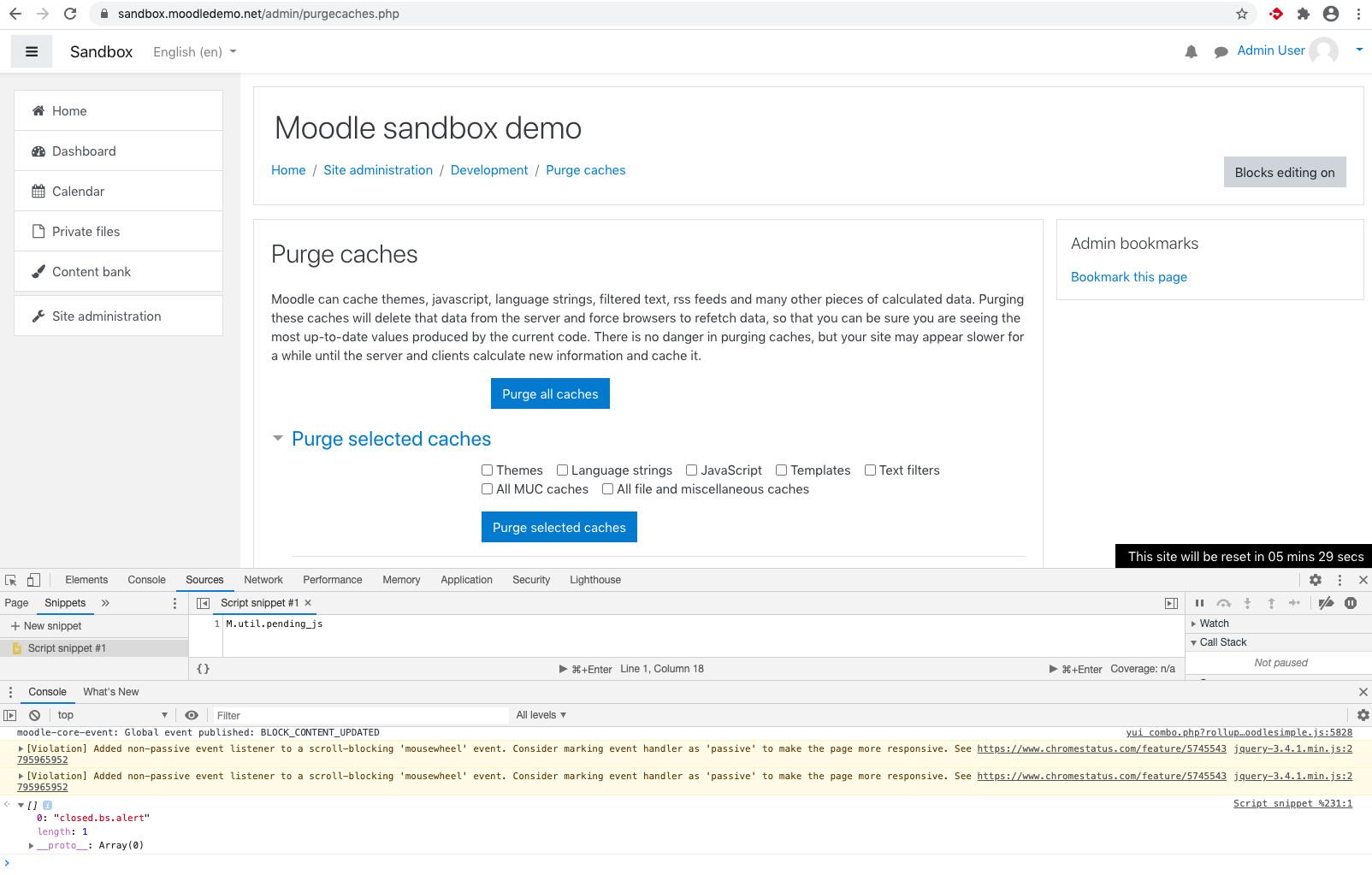Viewport: 1372px width, 875px height.
Task: Open the Performance tab
Action: click(333, 580)
